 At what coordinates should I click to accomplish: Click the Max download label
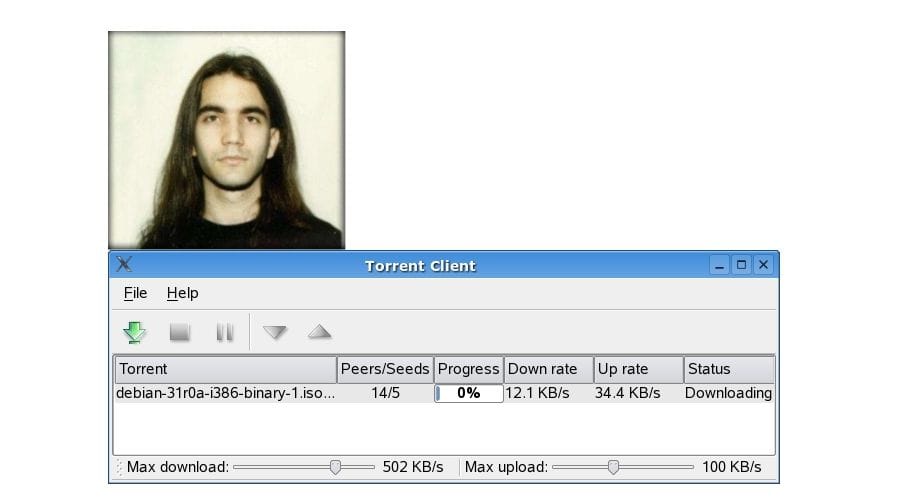coord(178,467)
